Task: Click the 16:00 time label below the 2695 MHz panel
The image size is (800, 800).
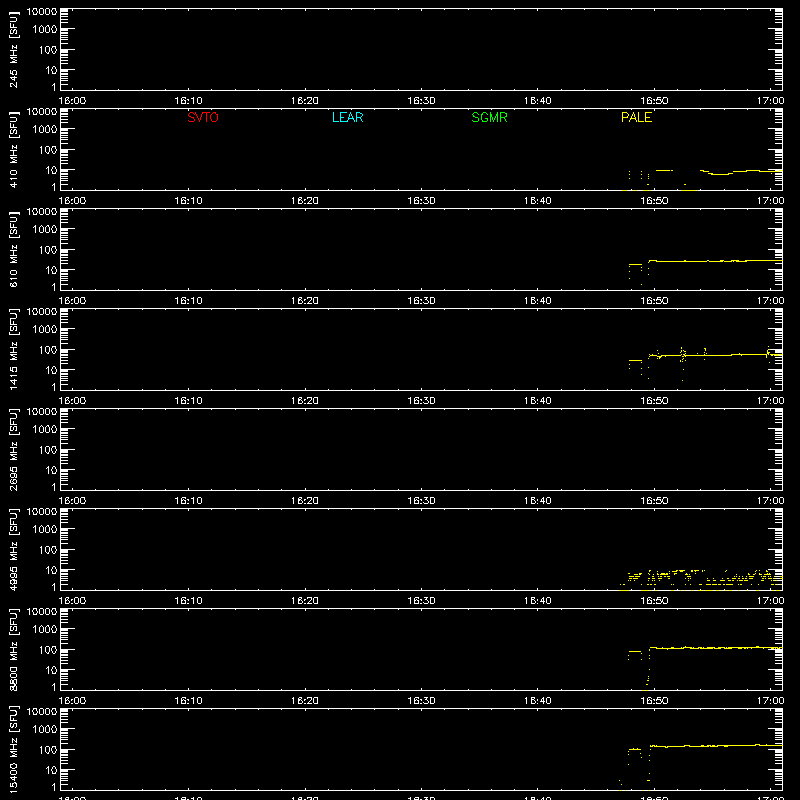Action: [72, 501]
